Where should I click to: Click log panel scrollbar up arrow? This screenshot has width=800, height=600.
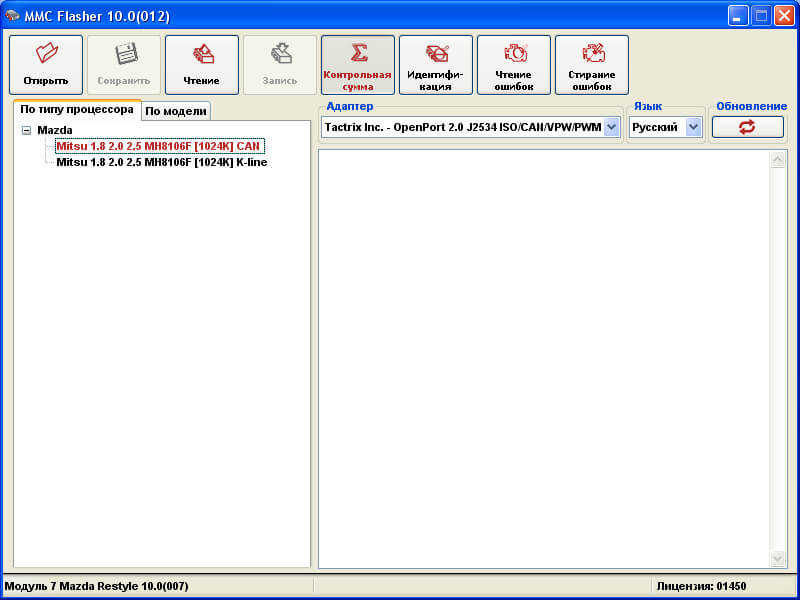tap(778, 160)
